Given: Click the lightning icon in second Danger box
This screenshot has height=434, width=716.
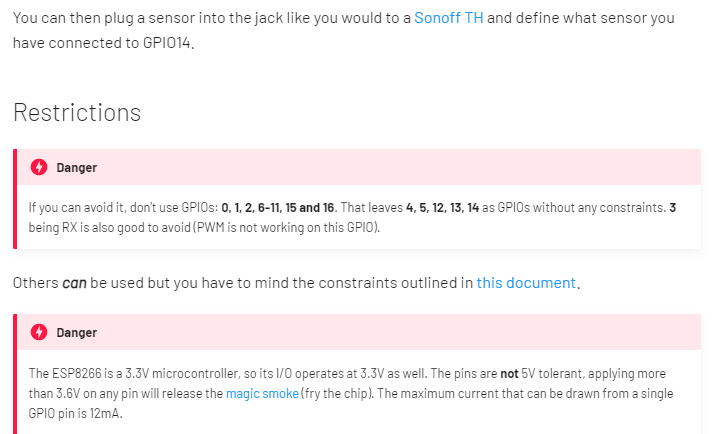Looking at the screenshot, I should pos(39,332).
